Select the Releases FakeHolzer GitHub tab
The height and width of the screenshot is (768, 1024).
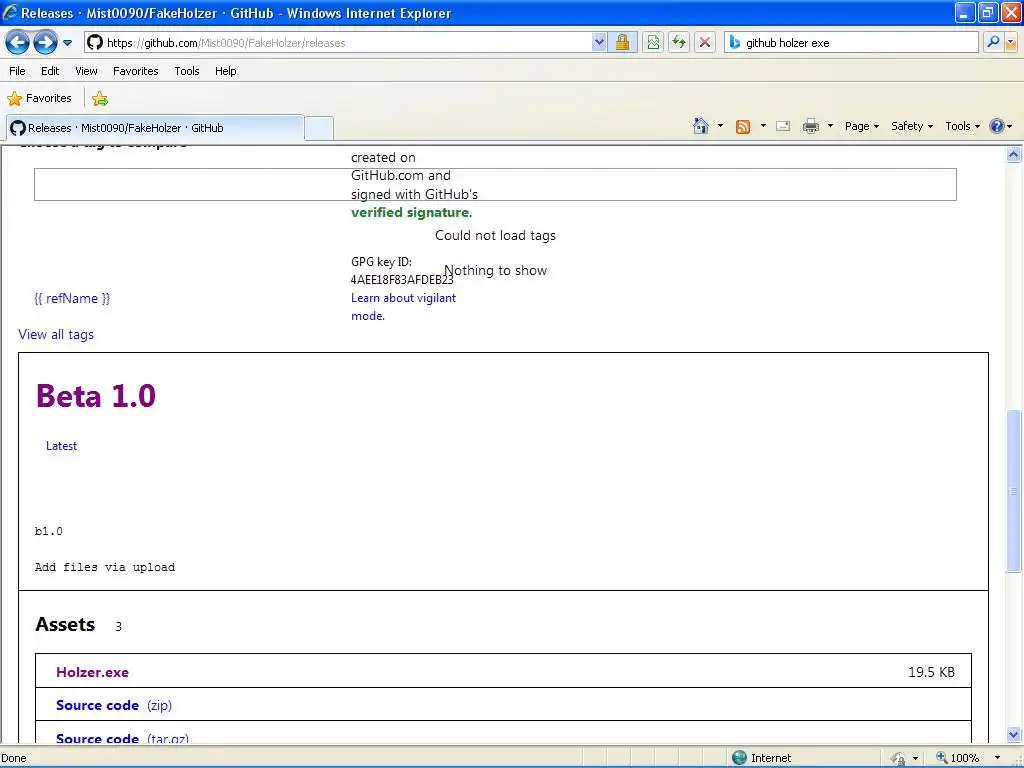pyautogui.click(x=155, y=128)
